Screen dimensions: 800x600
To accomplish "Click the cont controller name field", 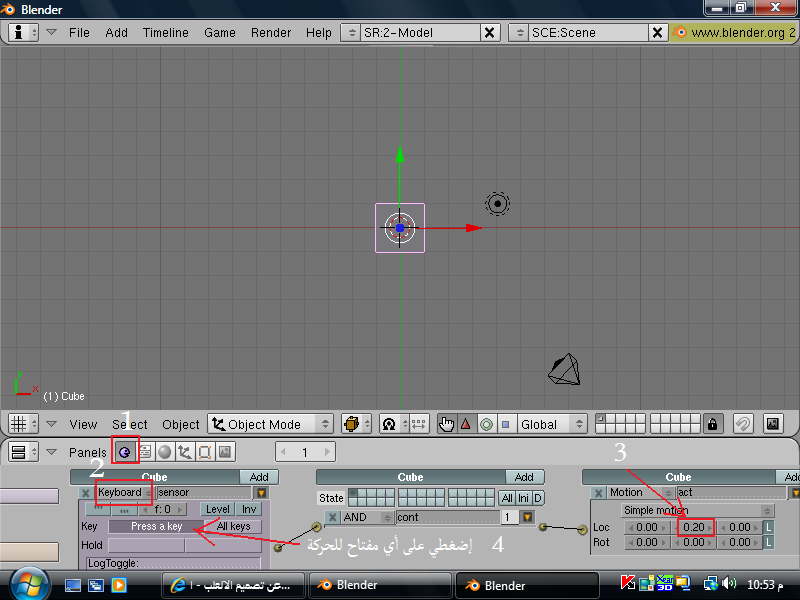I will [448, 517].
